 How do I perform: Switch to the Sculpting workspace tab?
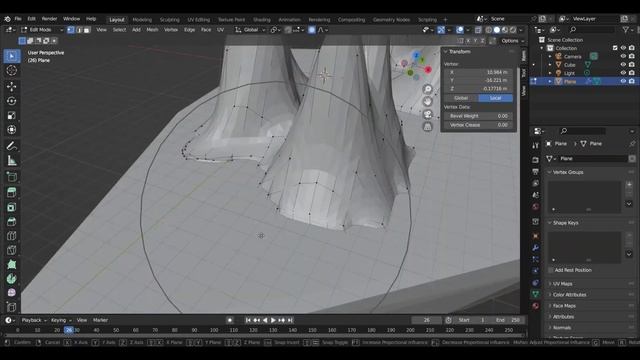point(169,20)
